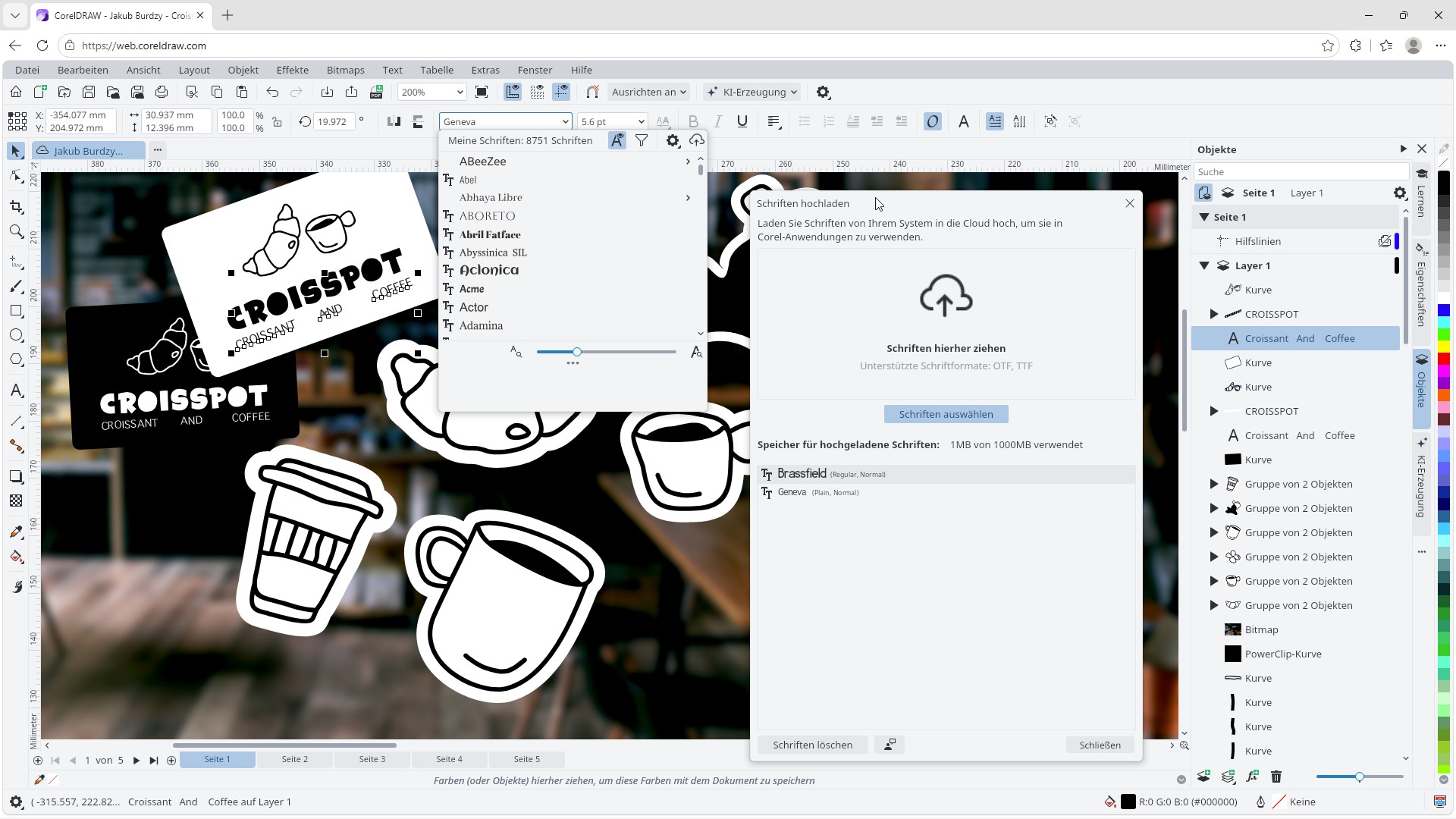Select the Pick tool in toolbox

(16, 151)
